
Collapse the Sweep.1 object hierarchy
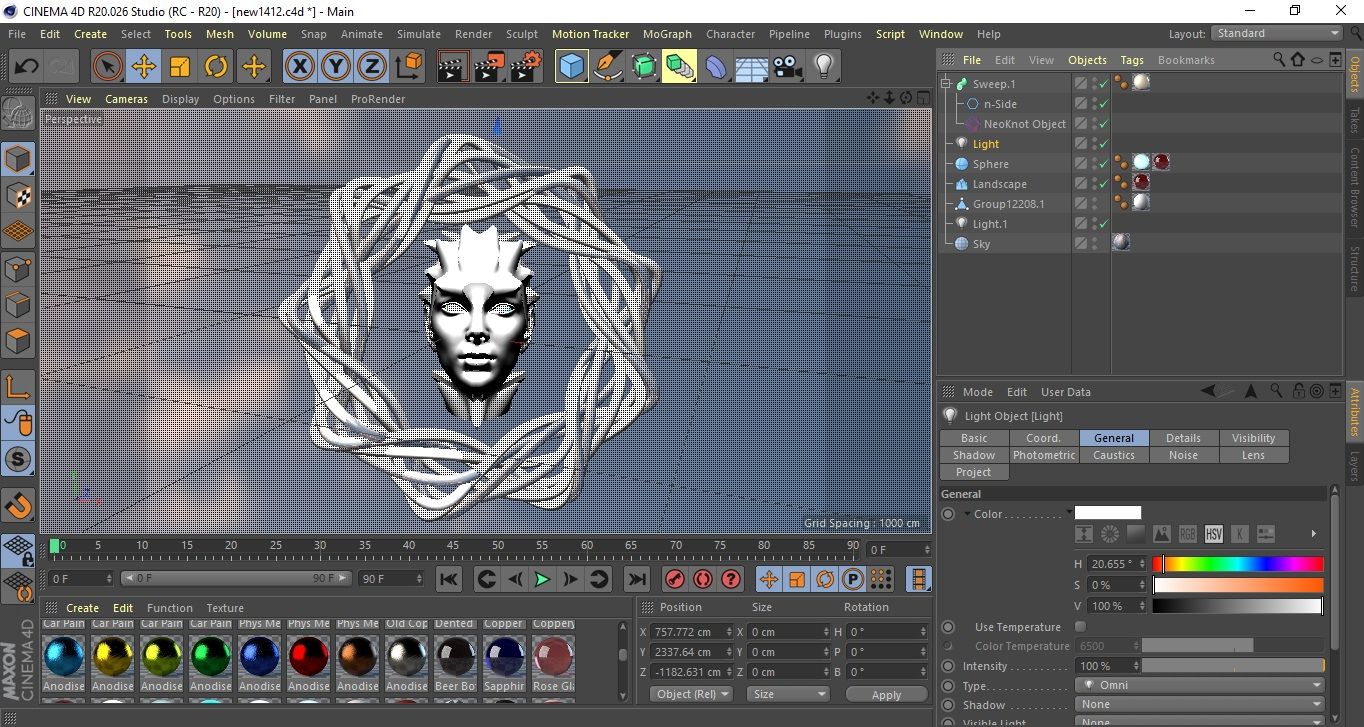tap(946, 84)
